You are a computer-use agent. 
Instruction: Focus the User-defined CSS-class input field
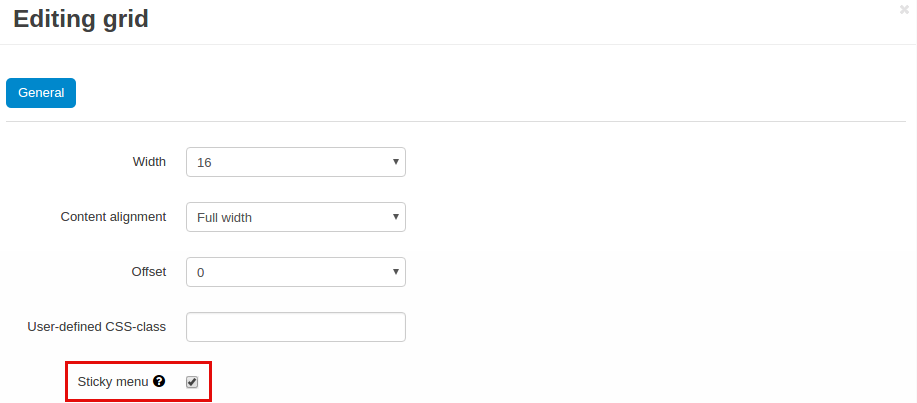pyautogui.click(x=296, y=327)
